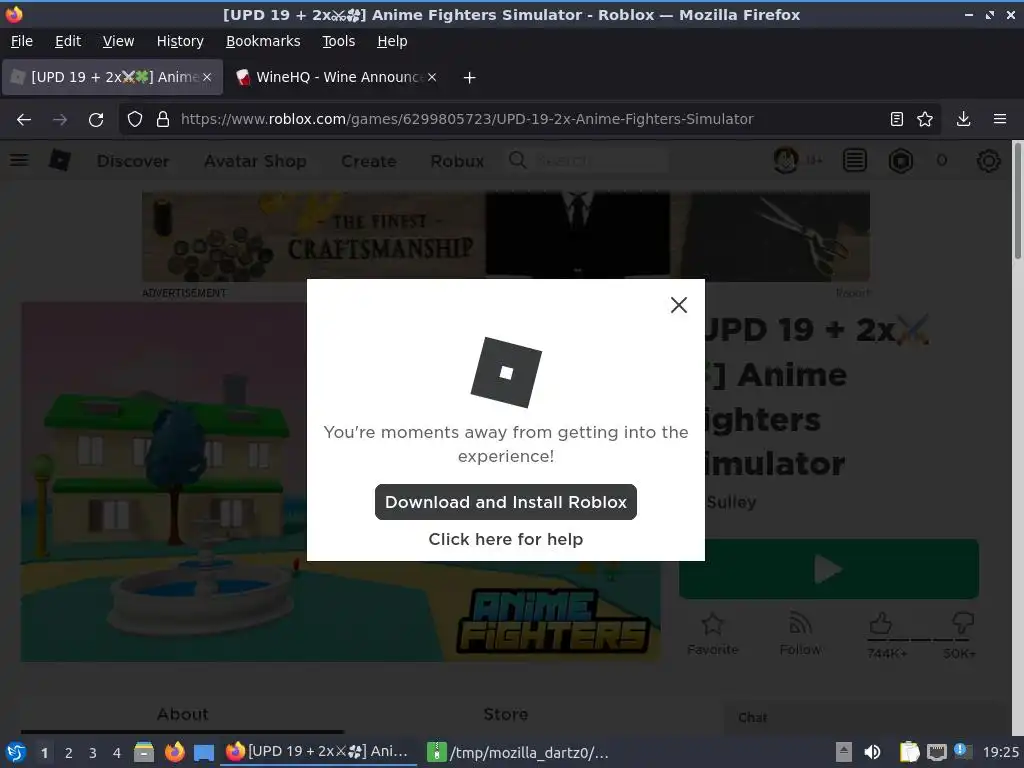Go back using the browser back arrow
This screenshot has width=1024, height=768.
(24, 120)
